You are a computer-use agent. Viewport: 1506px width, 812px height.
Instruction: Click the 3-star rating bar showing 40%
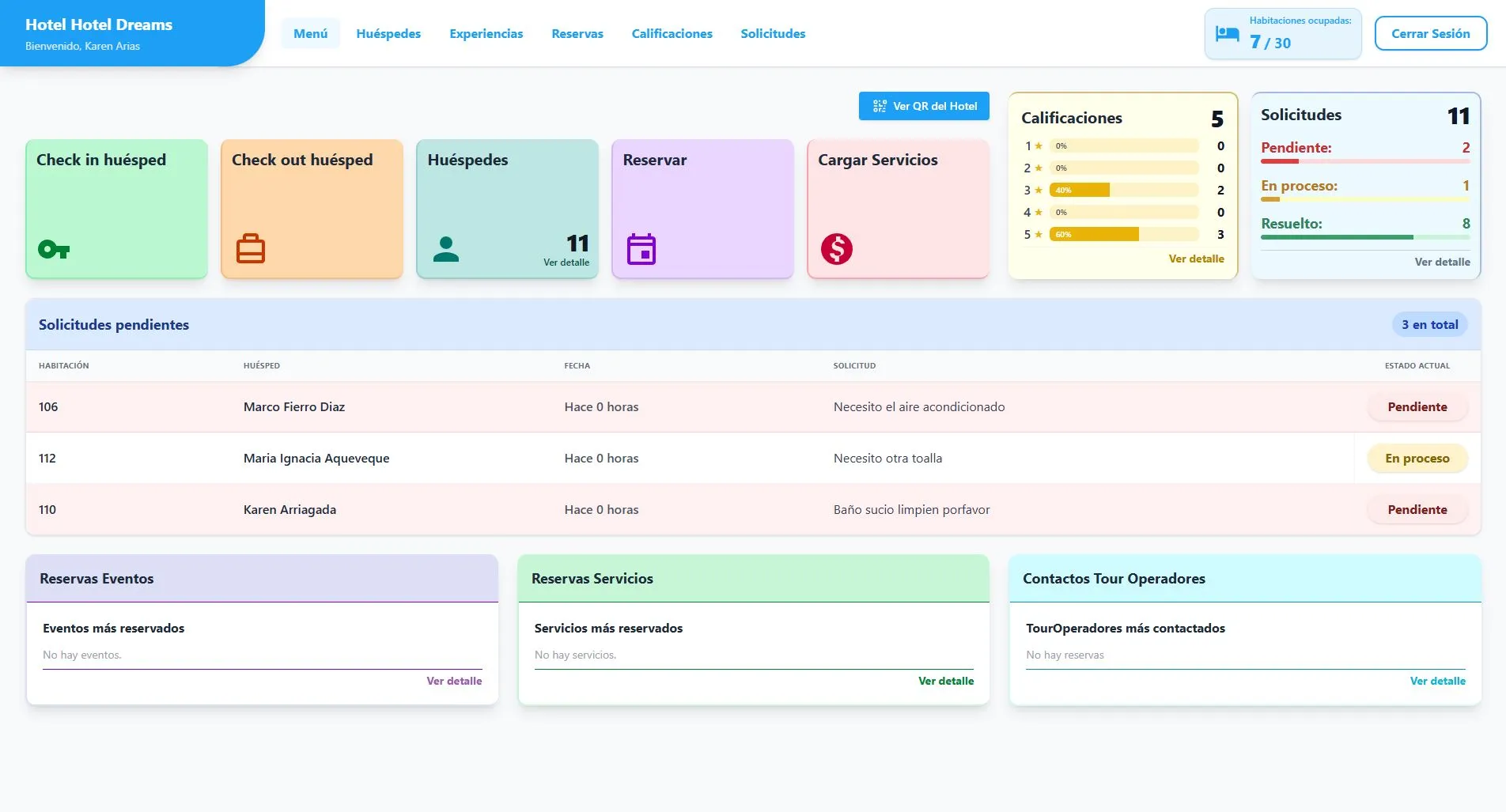(x=1124, y=190)
